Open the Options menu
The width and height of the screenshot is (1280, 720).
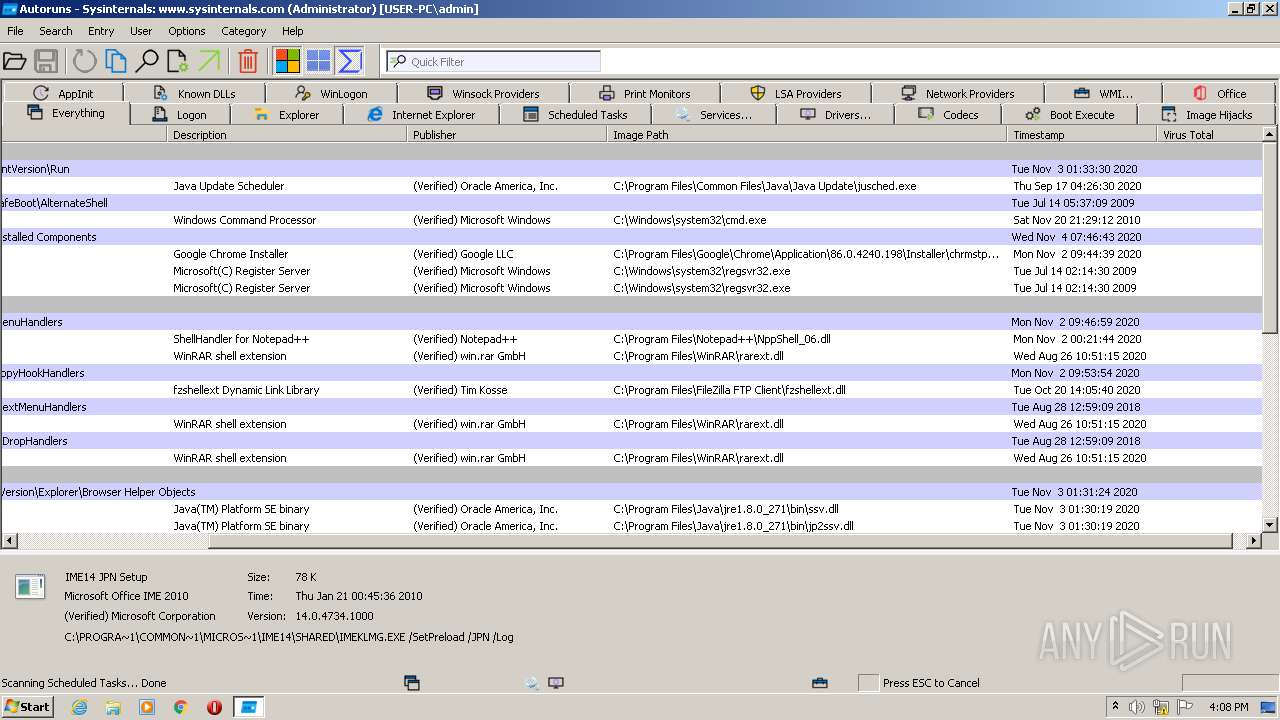click(187, 31)
